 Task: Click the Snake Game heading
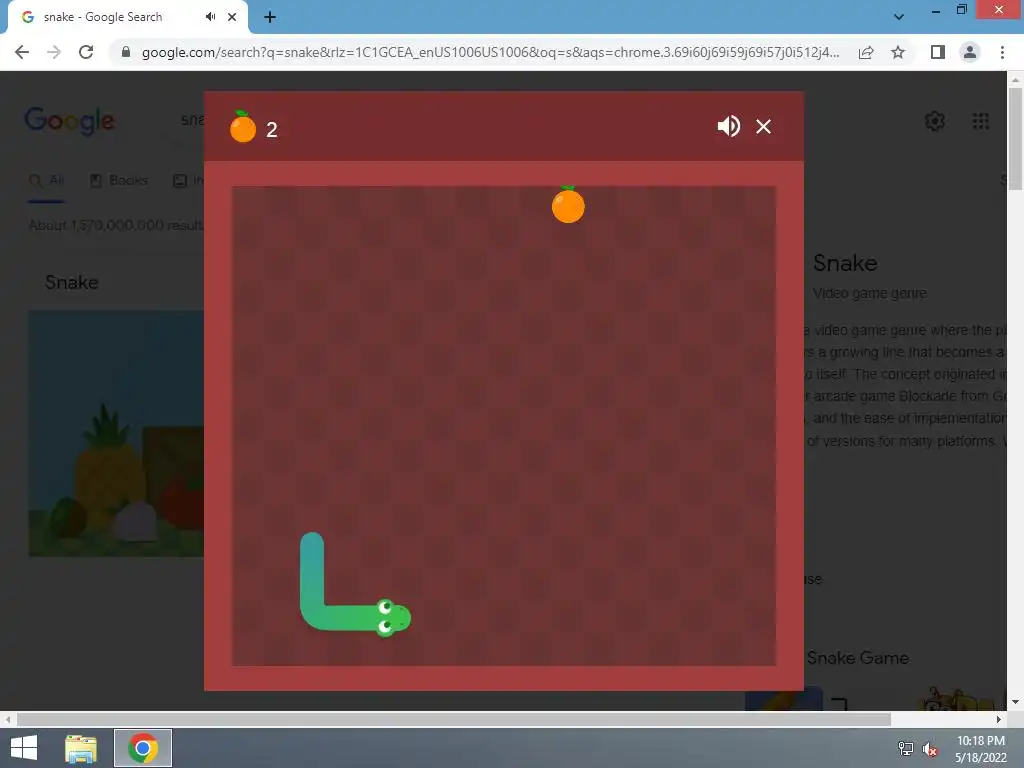pyautogui.click(x=857, y=658)
